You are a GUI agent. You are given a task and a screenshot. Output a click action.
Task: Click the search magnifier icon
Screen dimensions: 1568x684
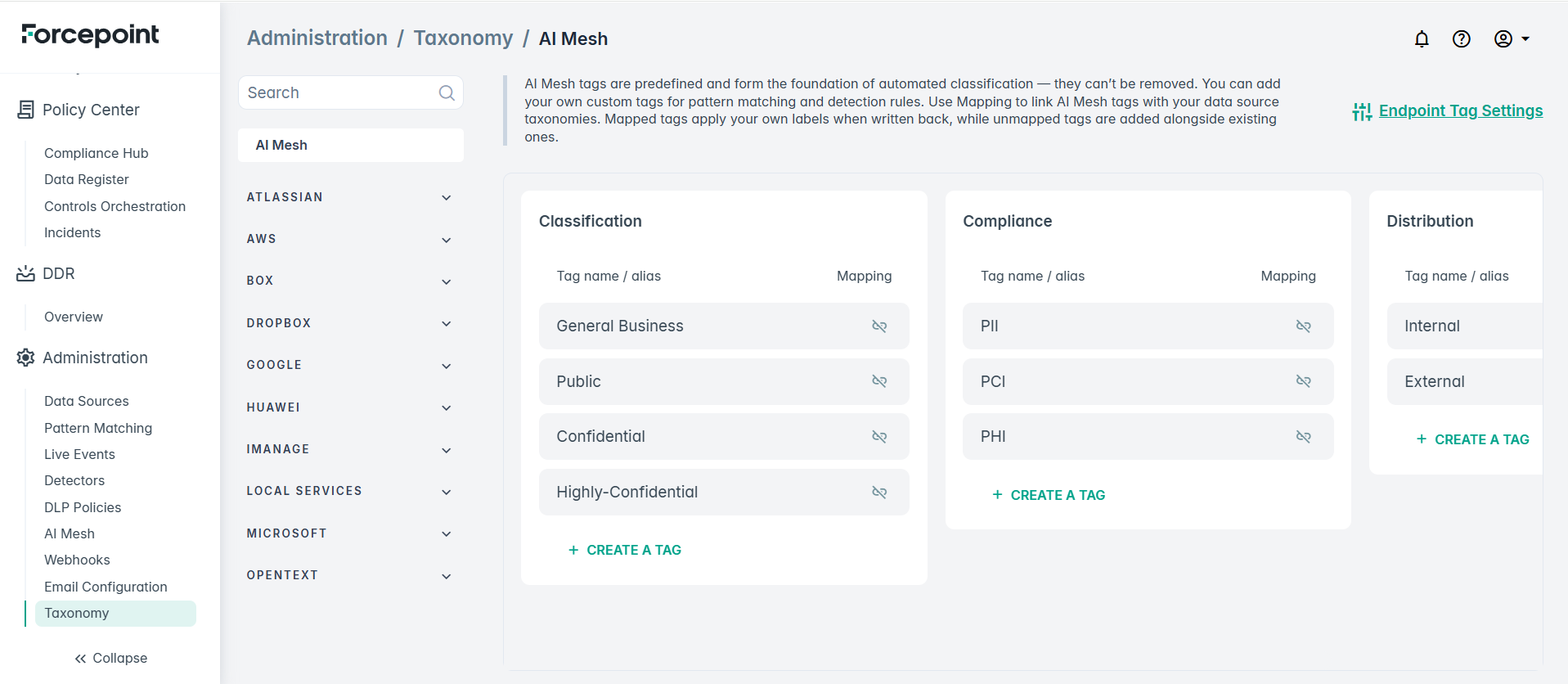click(x=447, y=93)
